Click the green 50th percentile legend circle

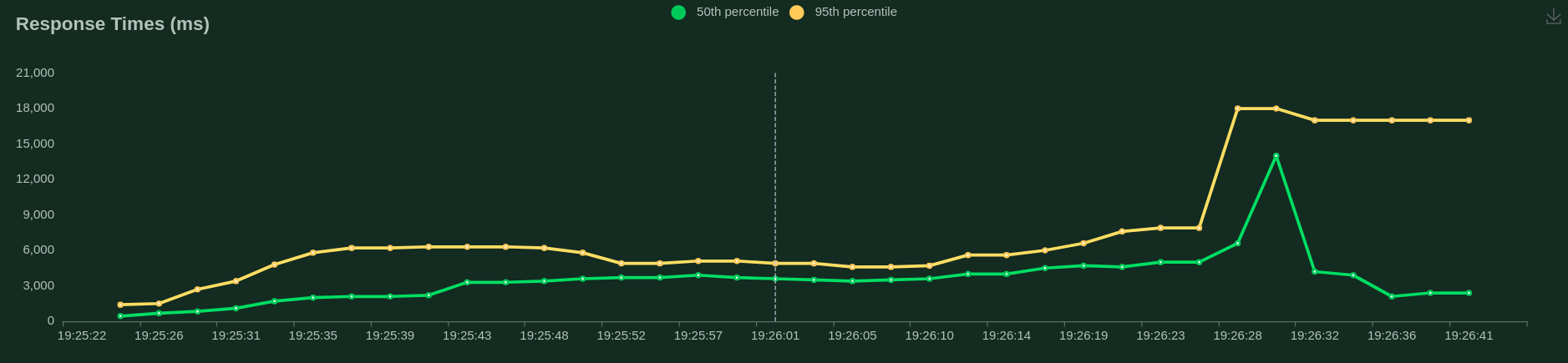[x=678, y=13]
